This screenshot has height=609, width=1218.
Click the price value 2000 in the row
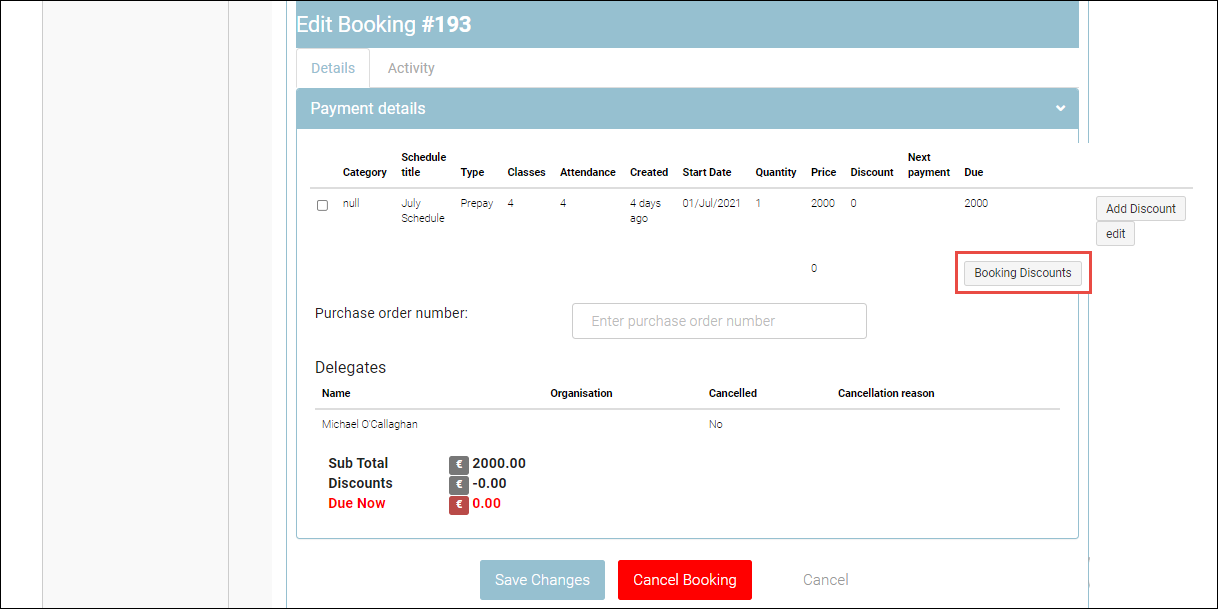(x=823, y=203)
